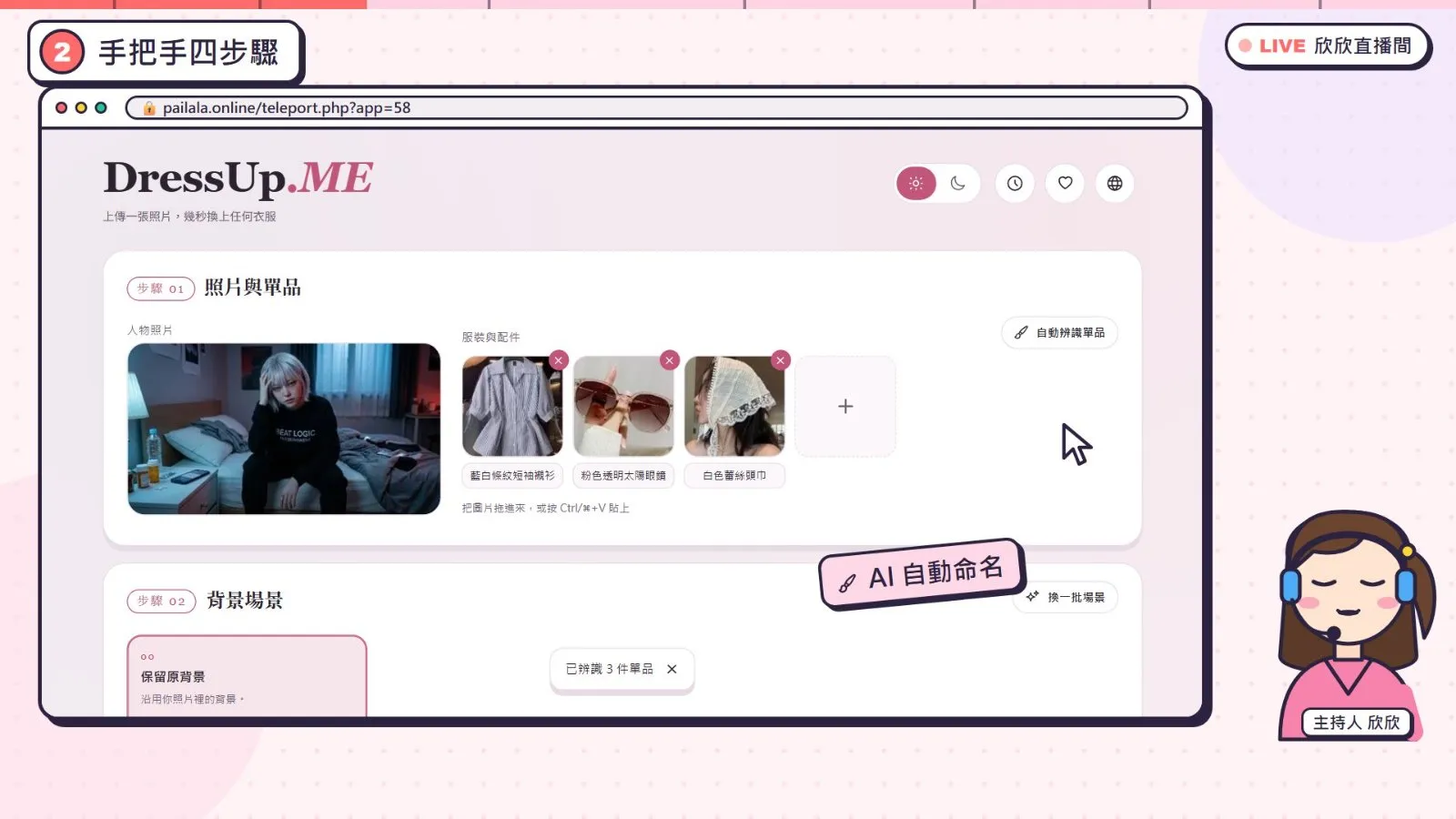This screenshot has height=819, width=1456.
Task: Click the padlock icon in address bar
Action: pos(149,107)
